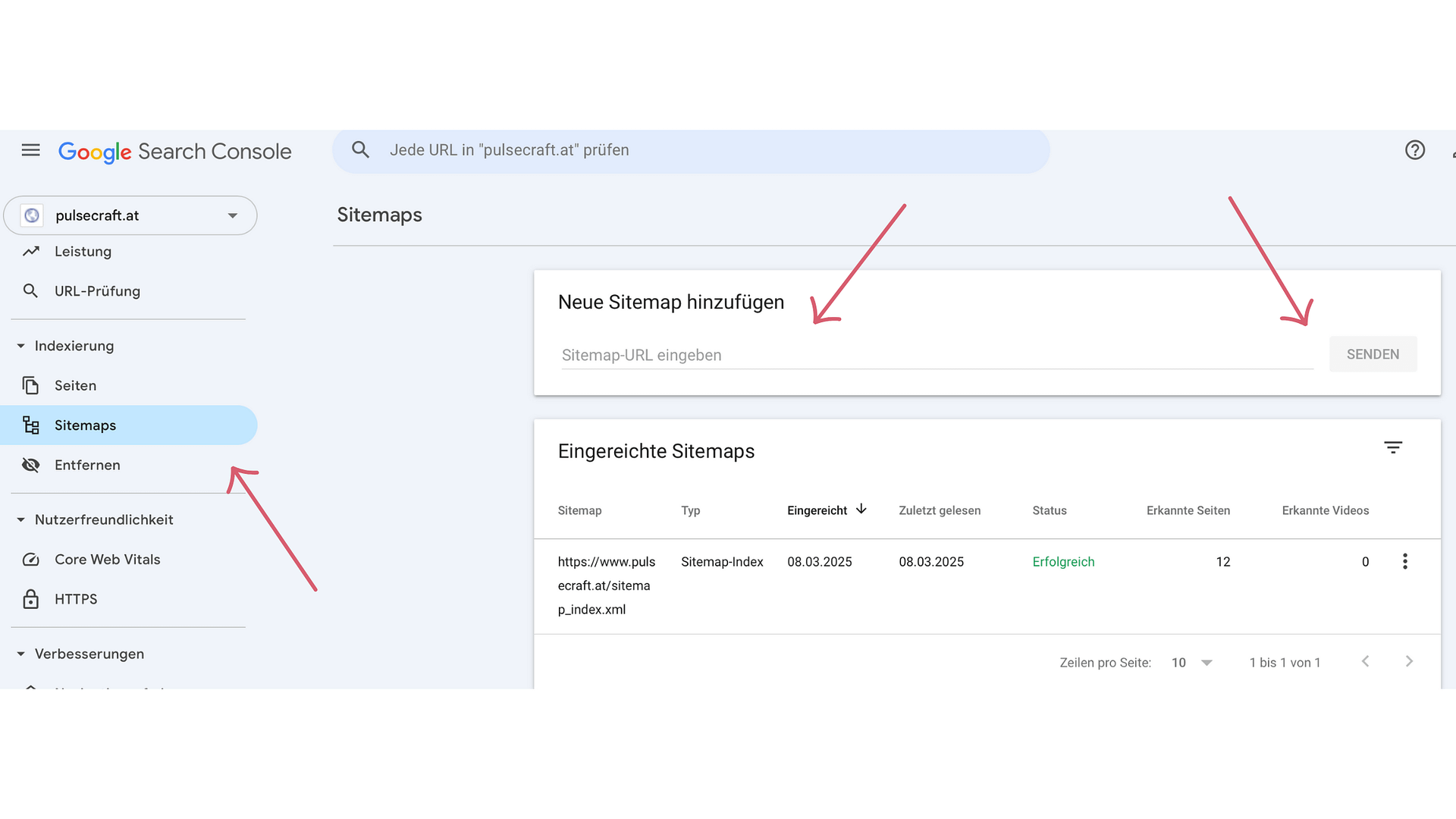
Task: Sort by Erkannte Seiten column header
Action: 1188,510
